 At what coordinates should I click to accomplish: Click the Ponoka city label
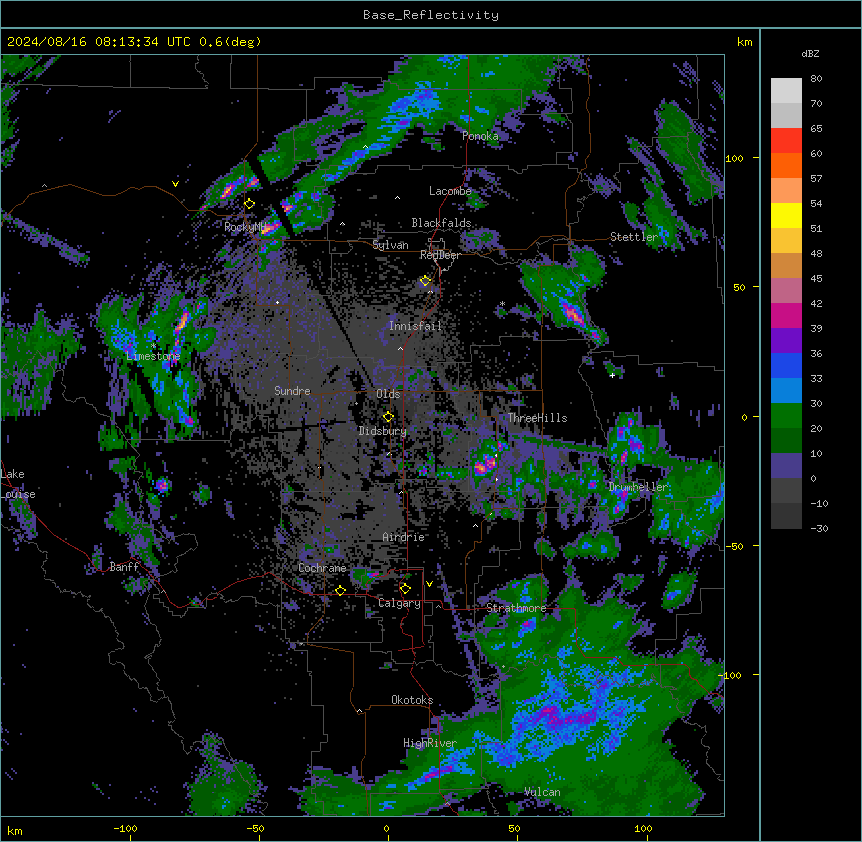480,136
